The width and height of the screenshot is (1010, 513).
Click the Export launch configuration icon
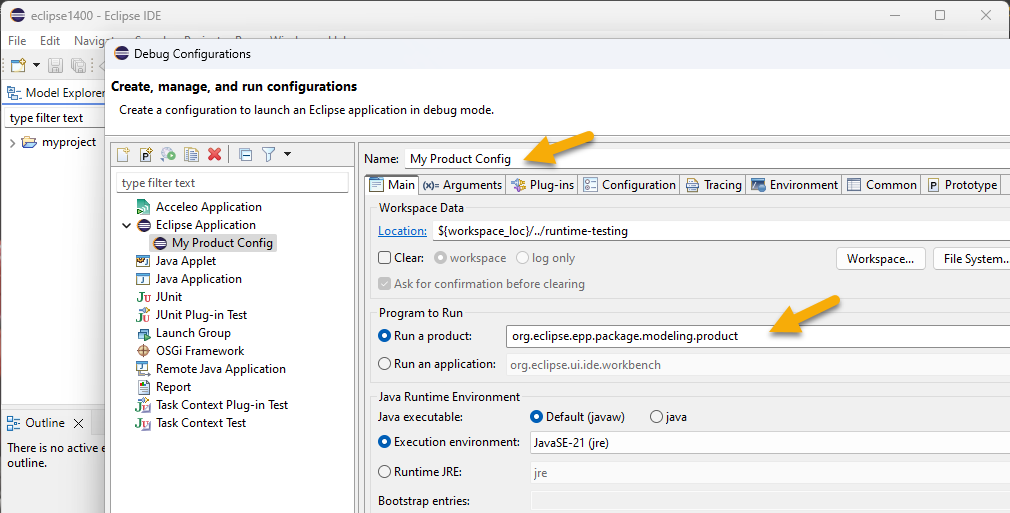pos(168,154)
